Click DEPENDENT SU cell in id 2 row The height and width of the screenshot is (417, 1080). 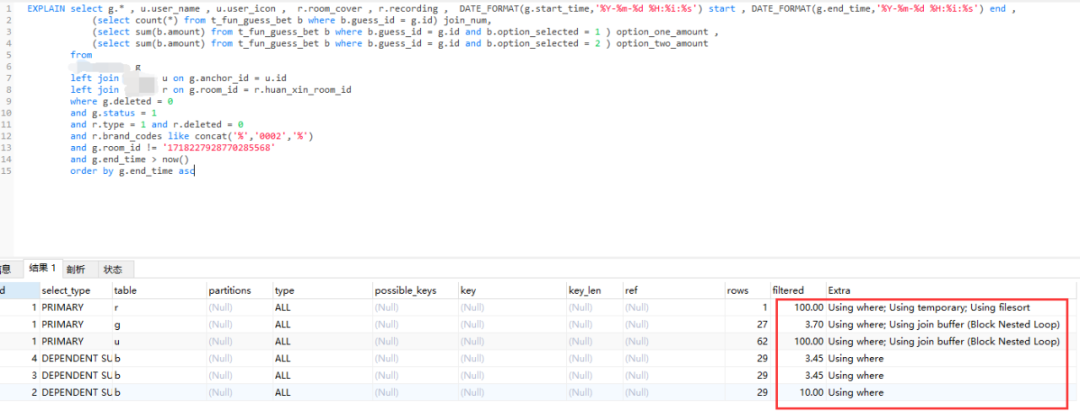point(76,392)
